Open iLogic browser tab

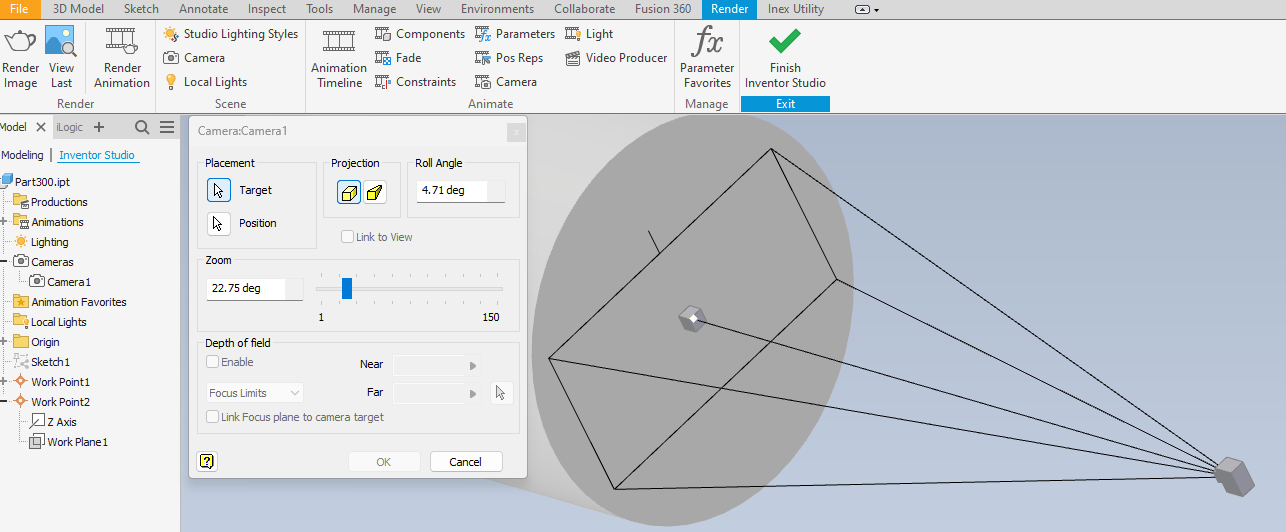70,127
